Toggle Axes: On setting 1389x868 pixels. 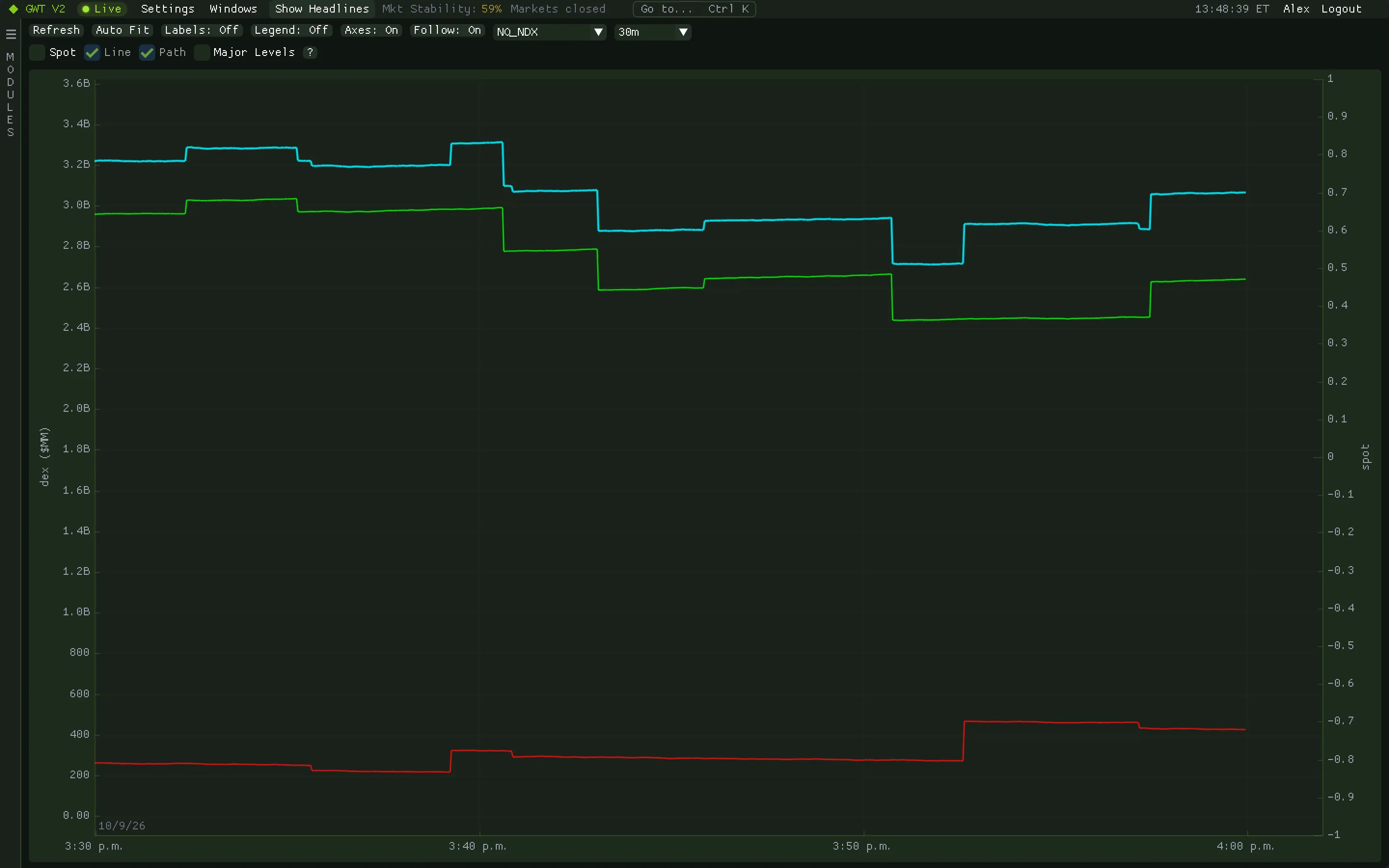[371, 30]
